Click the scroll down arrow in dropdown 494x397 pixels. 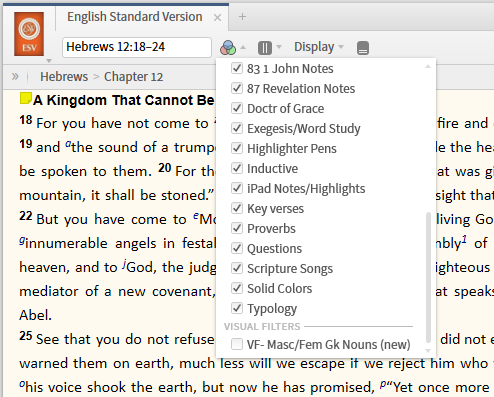pos(428,350)
